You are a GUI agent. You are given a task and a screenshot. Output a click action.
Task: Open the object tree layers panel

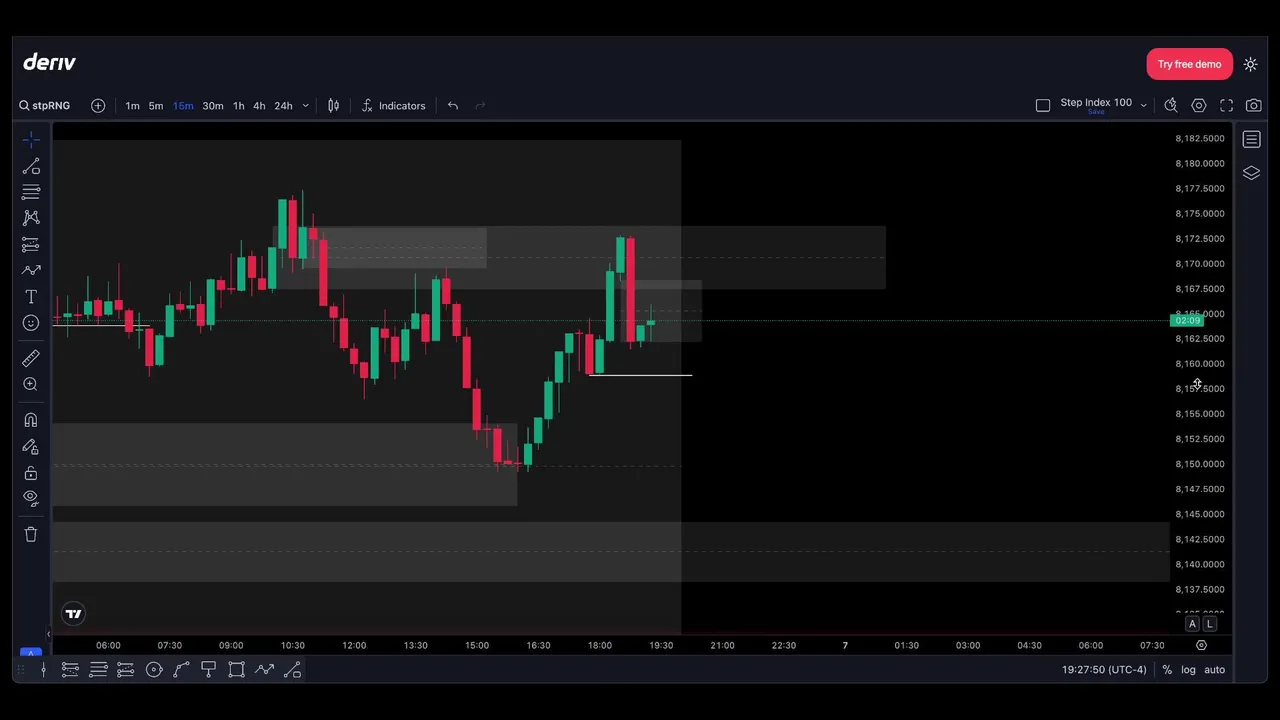1252,173
